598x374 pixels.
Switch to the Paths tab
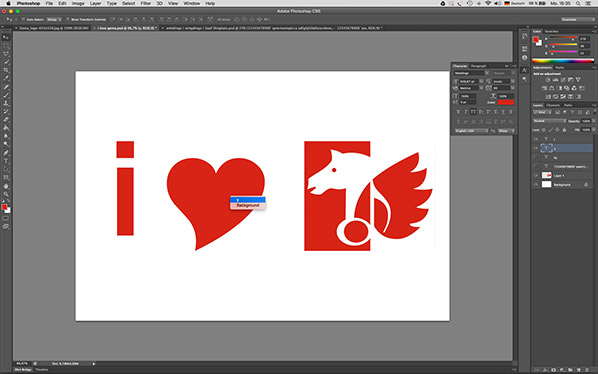[568, 105]
